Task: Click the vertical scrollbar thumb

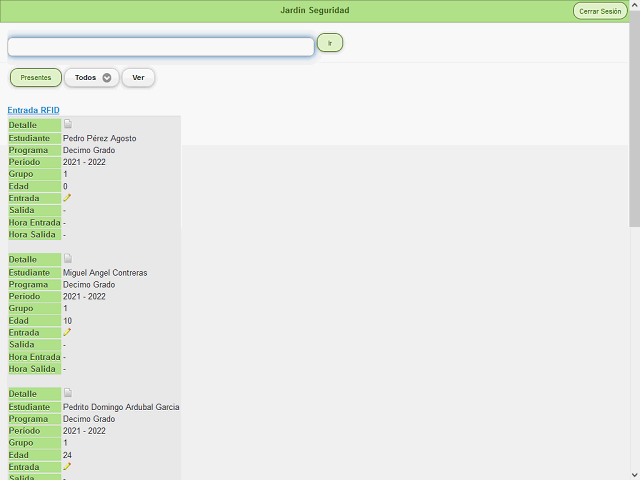Action: point(634,120)
